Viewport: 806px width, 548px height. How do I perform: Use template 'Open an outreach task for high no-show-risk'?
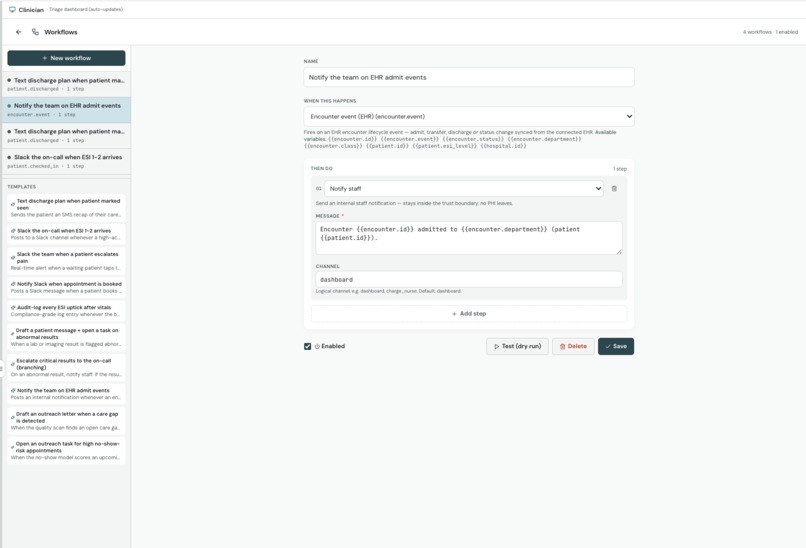tap(66, 450)
